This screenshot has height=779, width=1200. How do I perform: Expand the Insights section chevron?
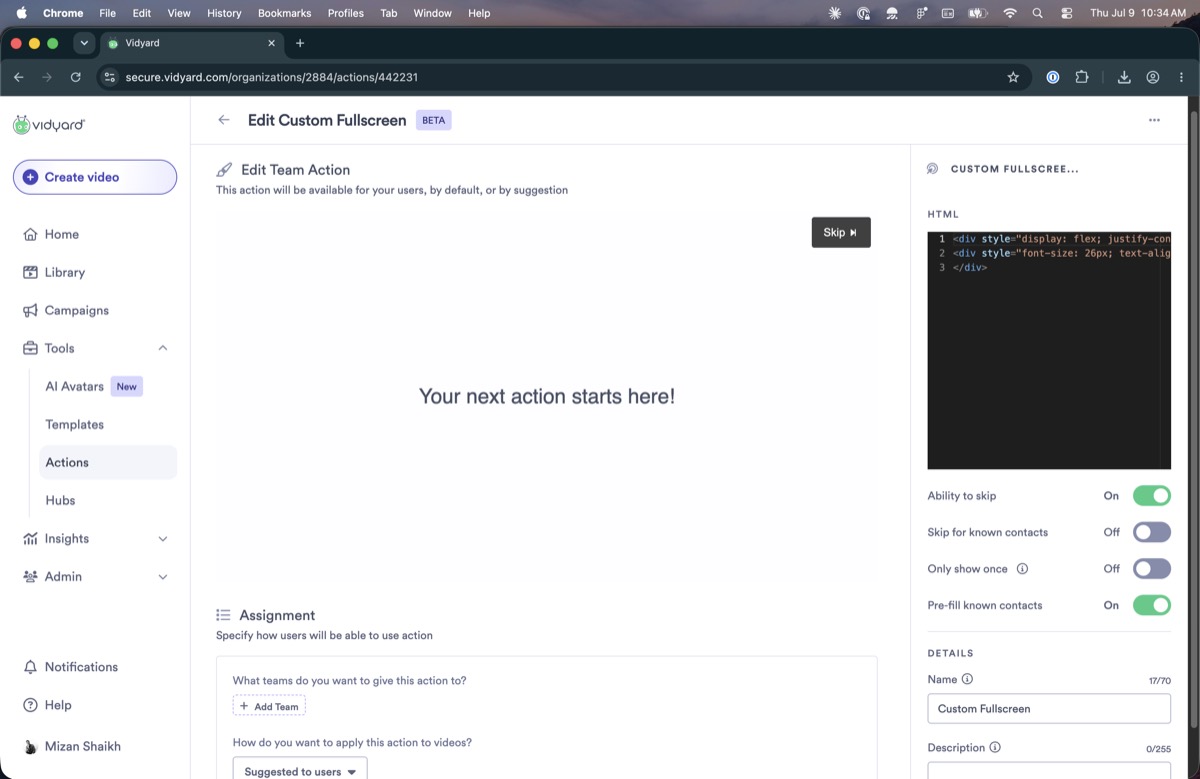(x=163, y=538)
